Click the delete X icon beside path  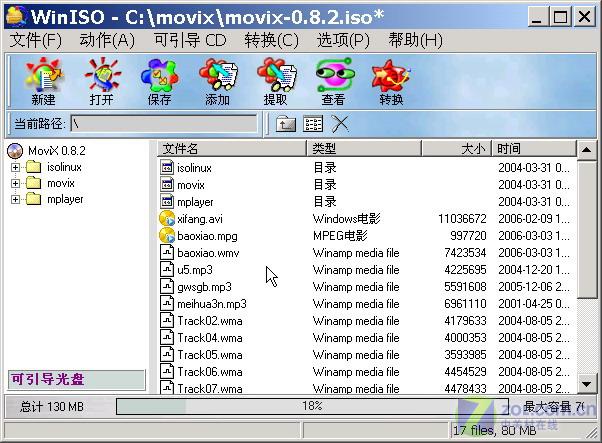click(340, 124)
